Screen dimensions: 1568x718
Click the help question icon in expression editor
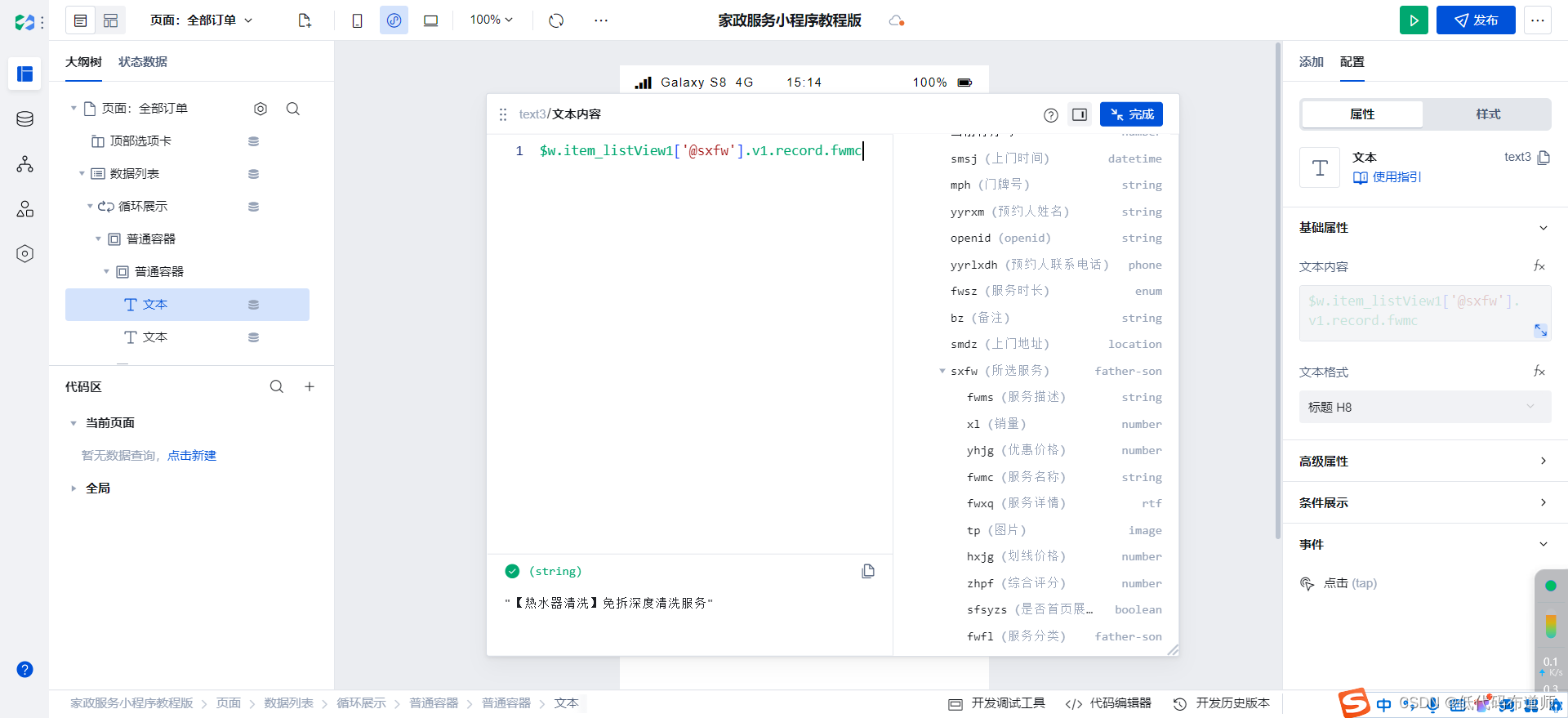click(x=1051, y=115)
